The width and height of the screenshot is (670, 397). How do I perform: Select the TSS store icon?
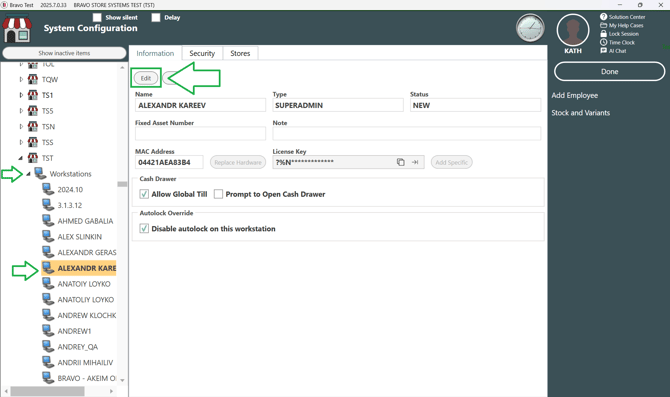point(33,142)
